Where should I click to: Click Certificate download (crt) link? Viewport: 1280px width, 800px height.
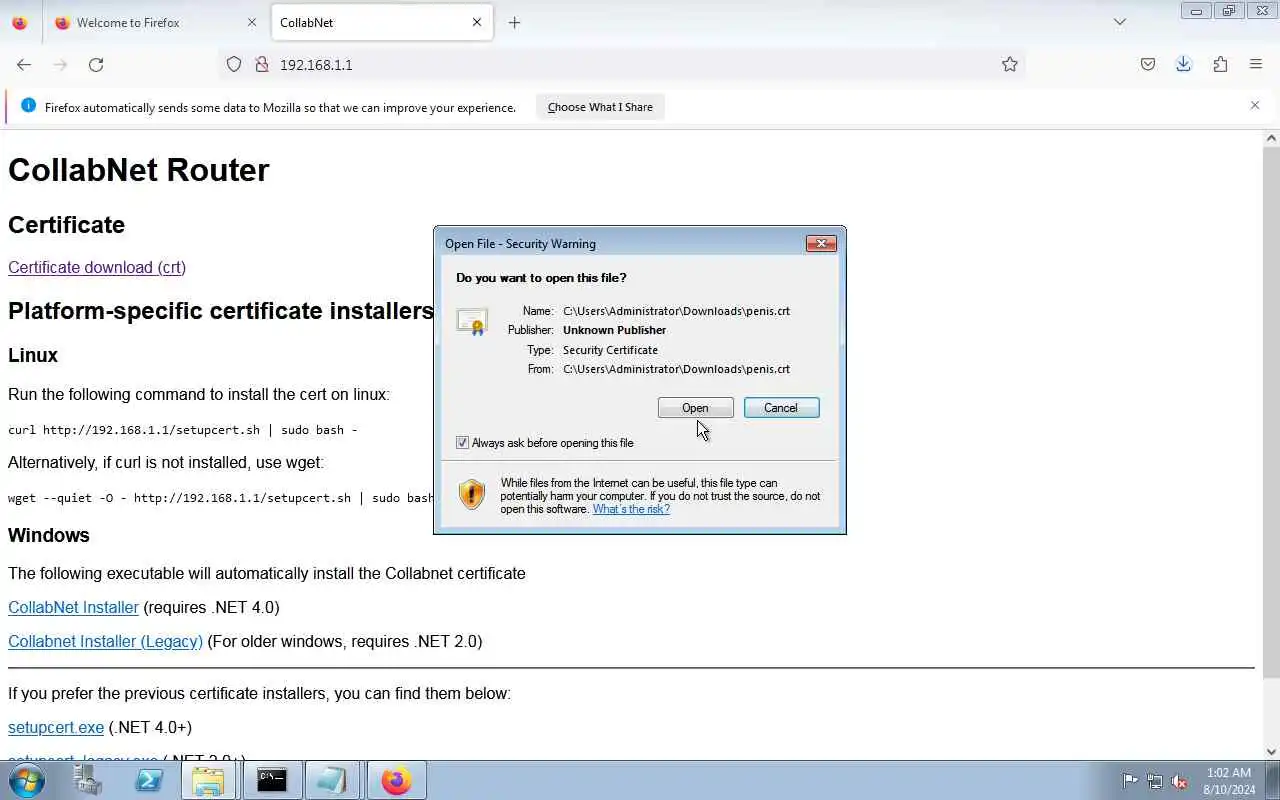tap(97, 267)
